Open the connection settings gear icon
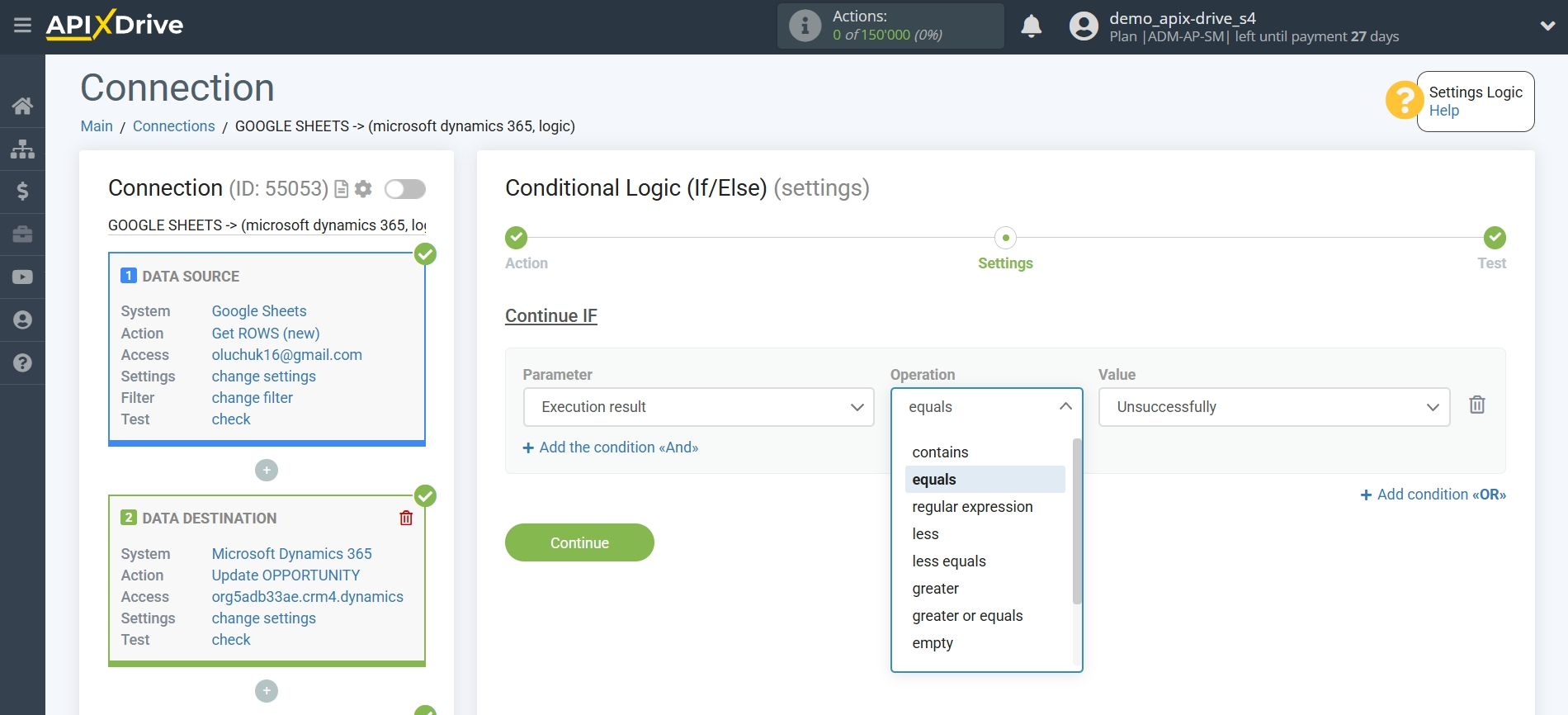 point(363,189)
